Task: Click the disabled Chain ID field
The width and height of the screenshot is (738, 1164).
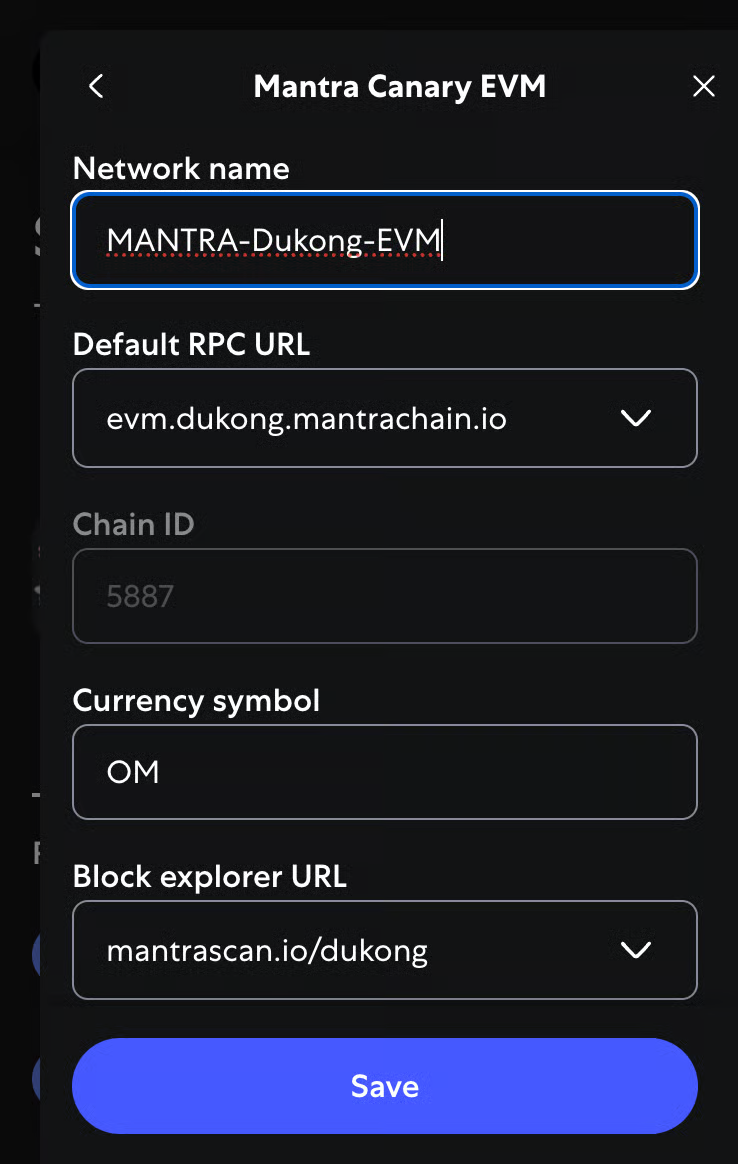Action: (x=385, y=596)
